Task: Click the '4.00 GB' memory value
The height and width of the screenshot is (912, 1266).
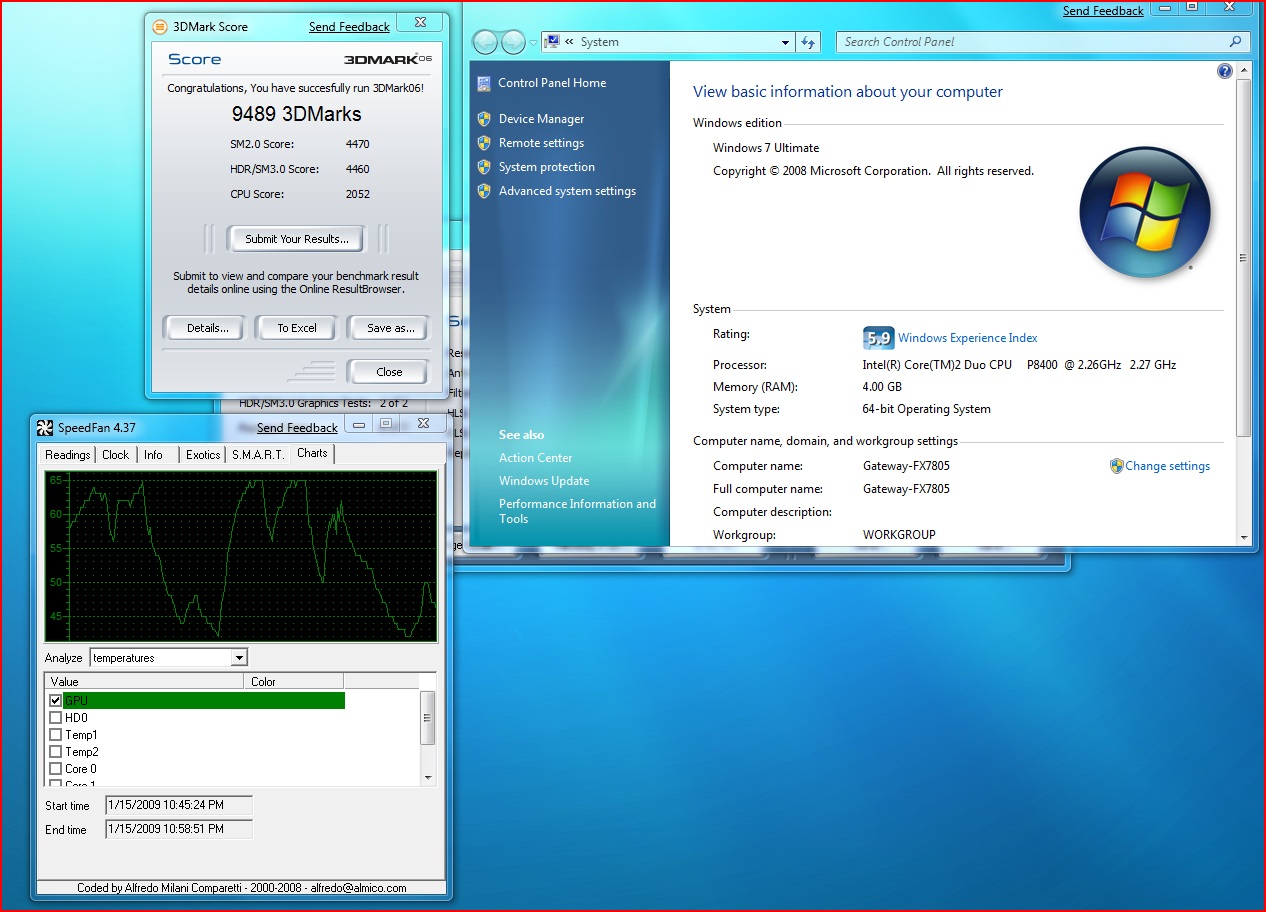Action: pos(882,387)
